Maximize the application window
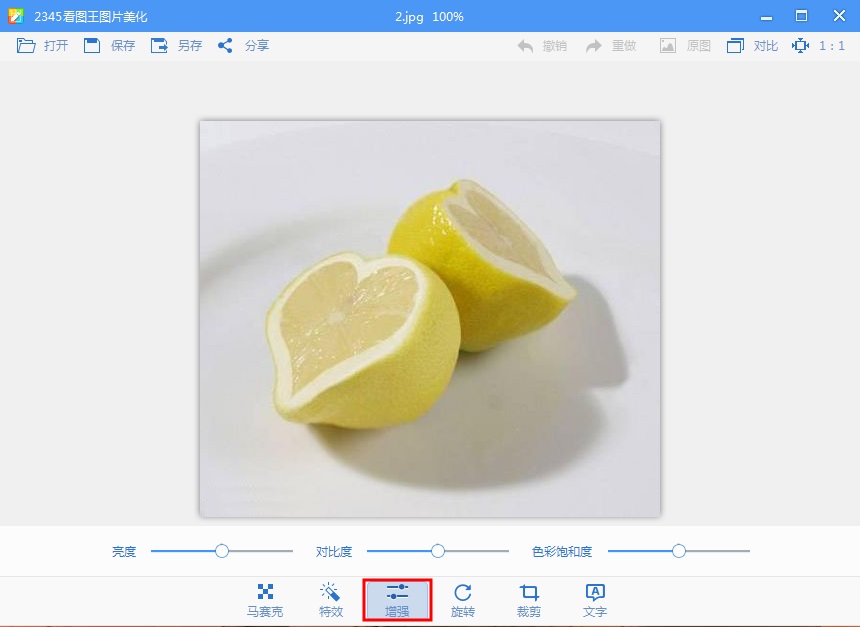Viewport: 860px width, 627px height. click(801, 16)
